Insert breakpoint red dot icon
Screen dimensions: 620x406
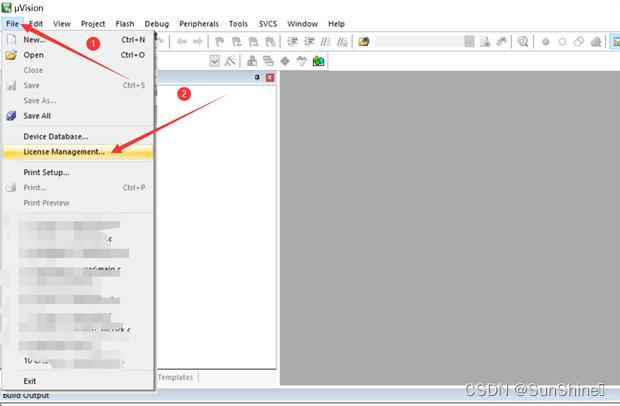pyautogui.click(x=546, y=42)
